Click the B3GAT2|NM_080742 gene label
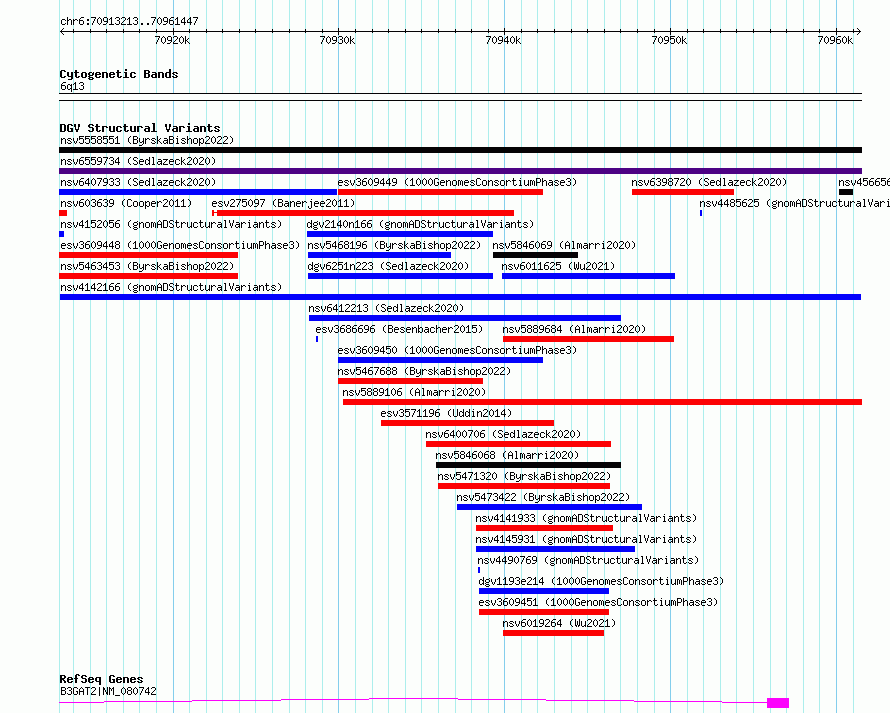This screenshot has width=890, height=713. pos(108,691)
